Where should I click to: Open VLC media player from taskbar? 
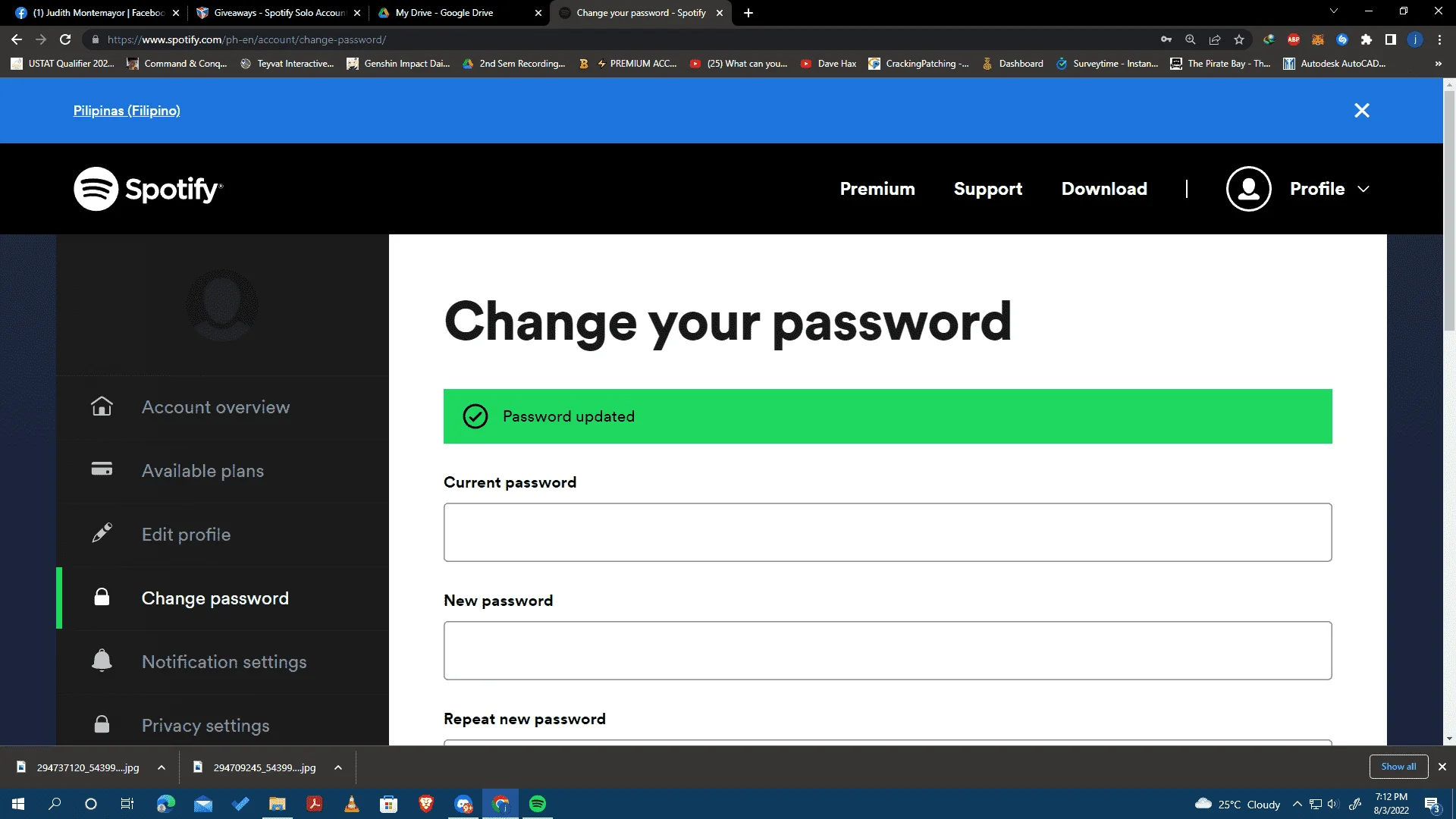click(x=352, y=804)
